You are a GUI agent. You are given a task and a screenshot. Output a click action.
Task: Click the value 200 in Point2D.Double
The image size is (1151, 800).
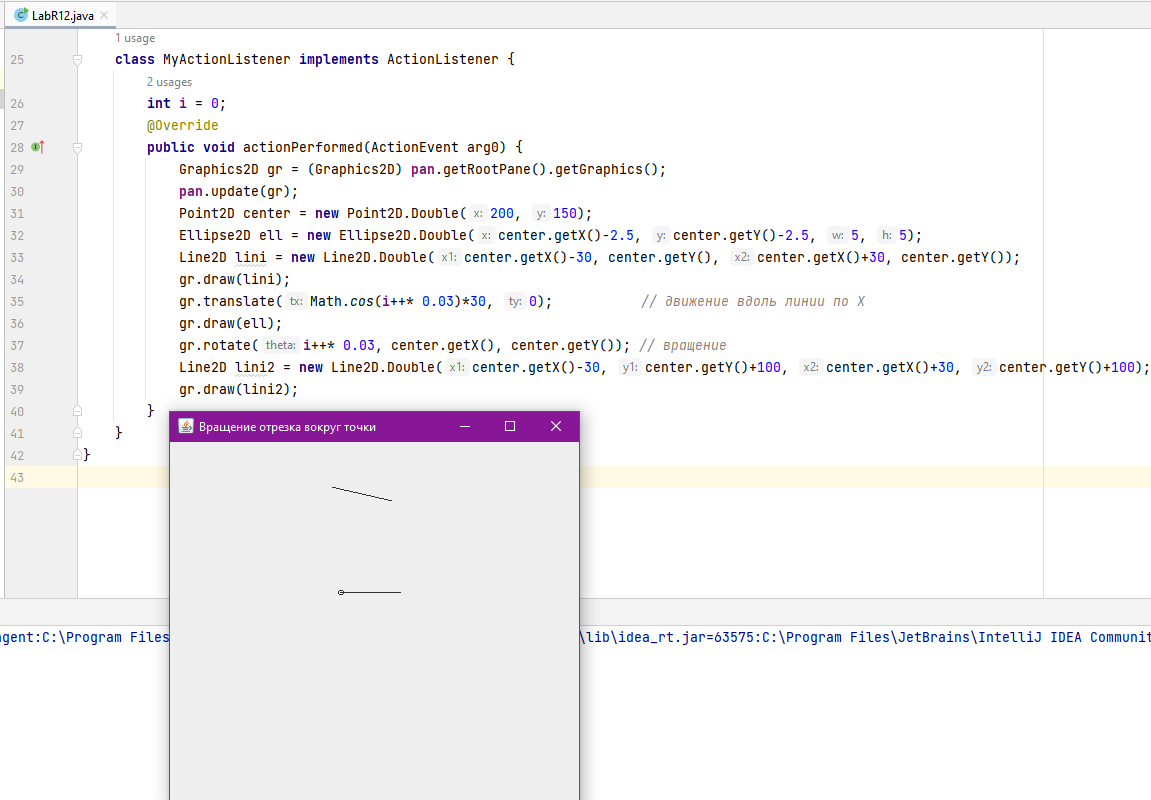tap(502, 214)
